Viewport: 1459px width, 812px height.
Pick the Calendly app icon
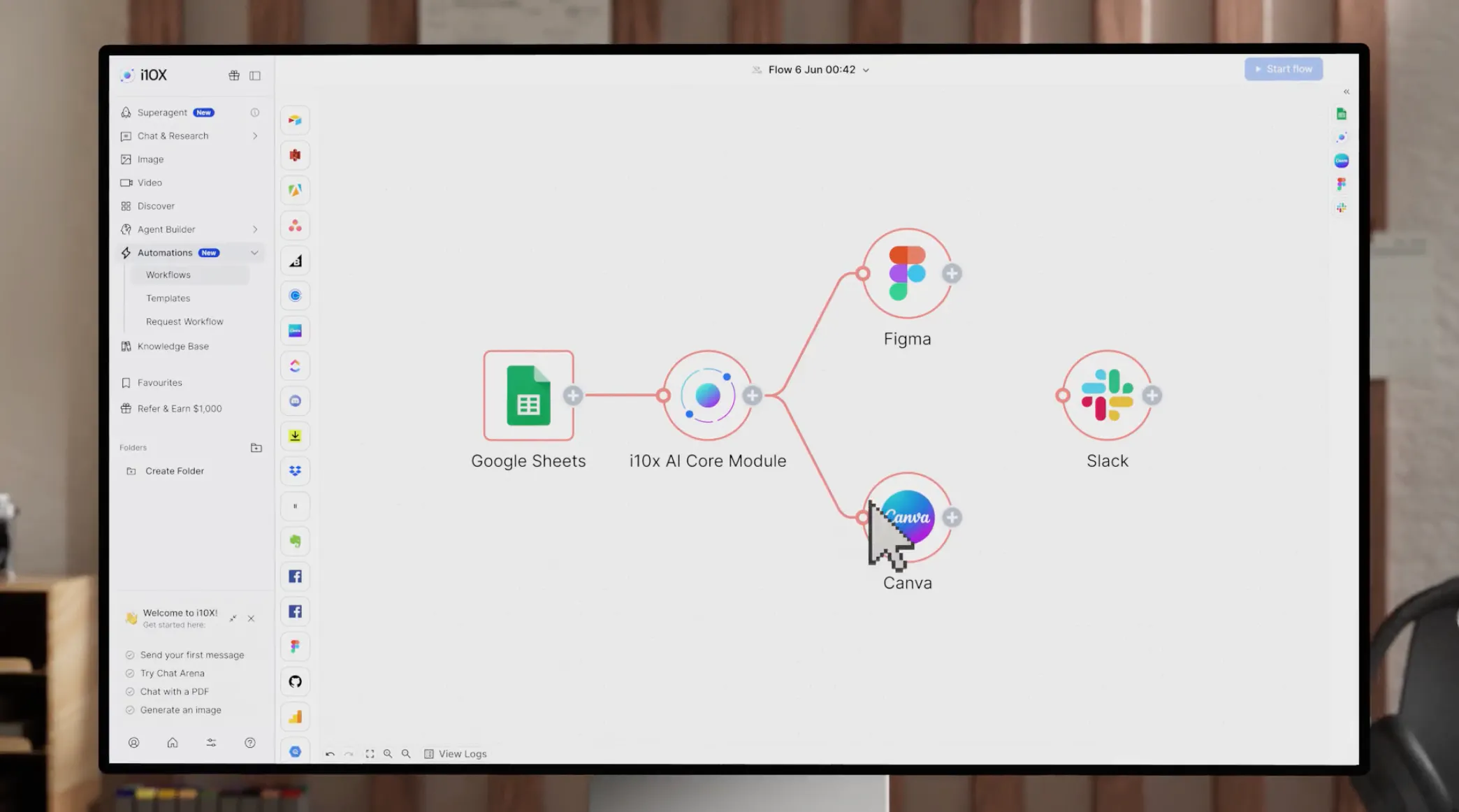295,296
